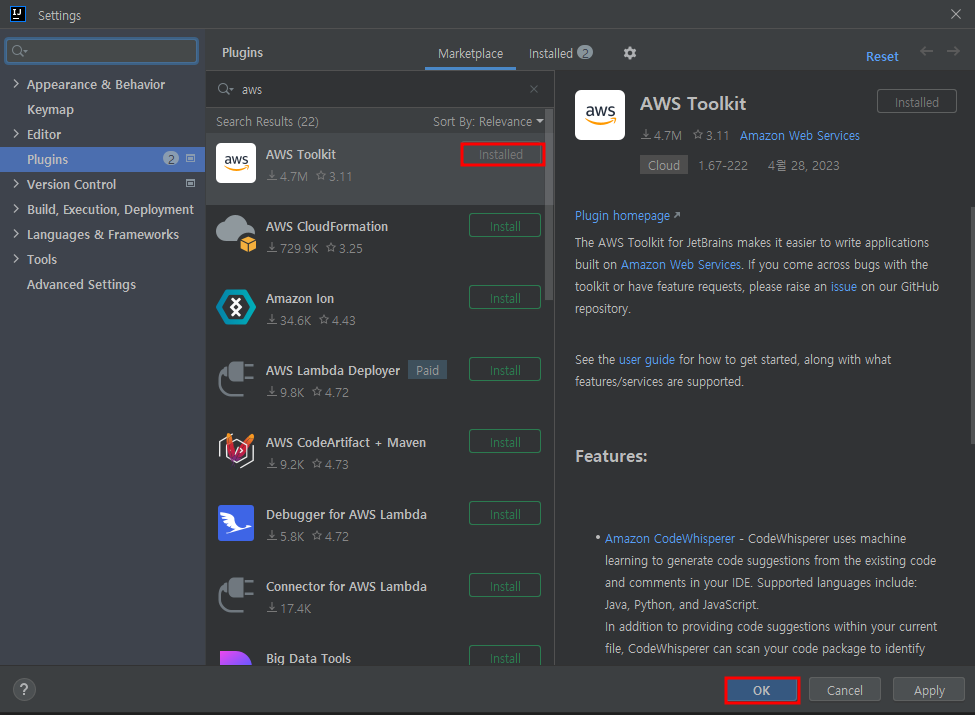Click the plugins settings gear icon

[630, 53]
